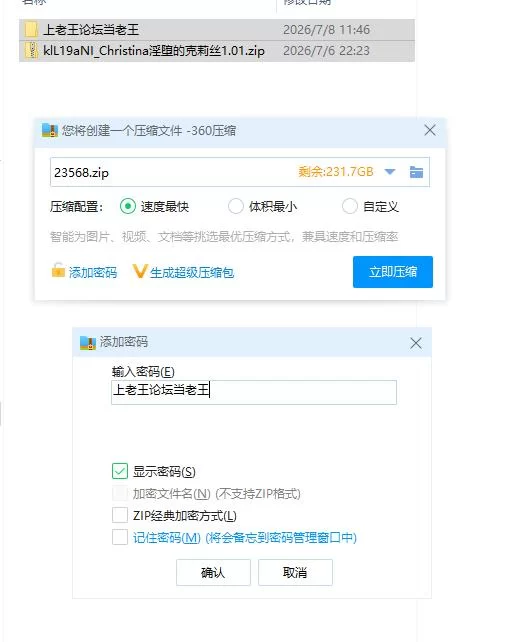Choose the 体积最小 compression option
The image size is (528, 642).
click(236, 206)
